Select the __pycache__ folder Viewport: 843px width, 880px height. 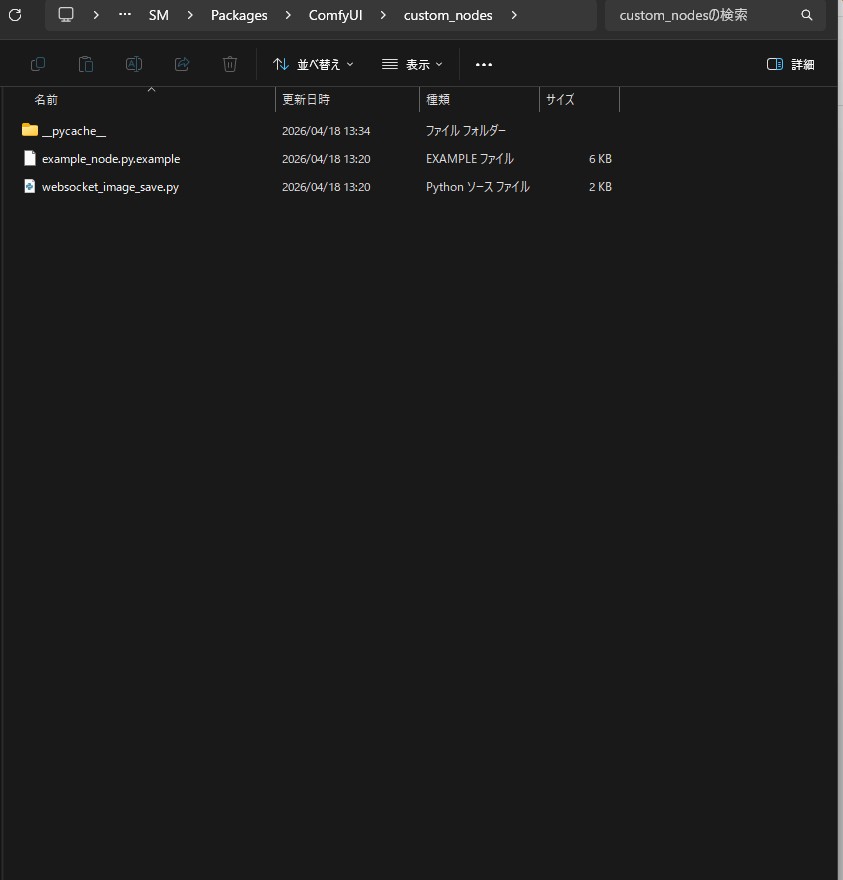click(x=73, y=131)
